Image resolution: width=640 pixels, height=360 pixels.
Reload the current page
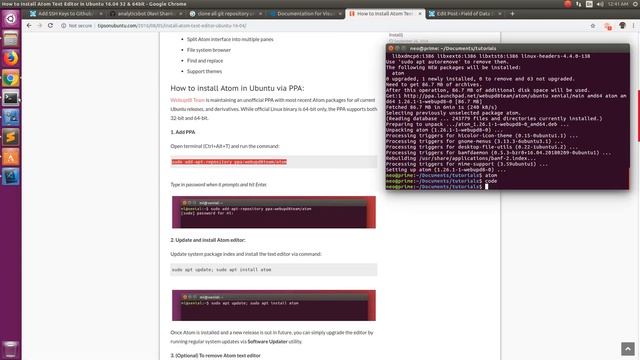tap(50, 25)
